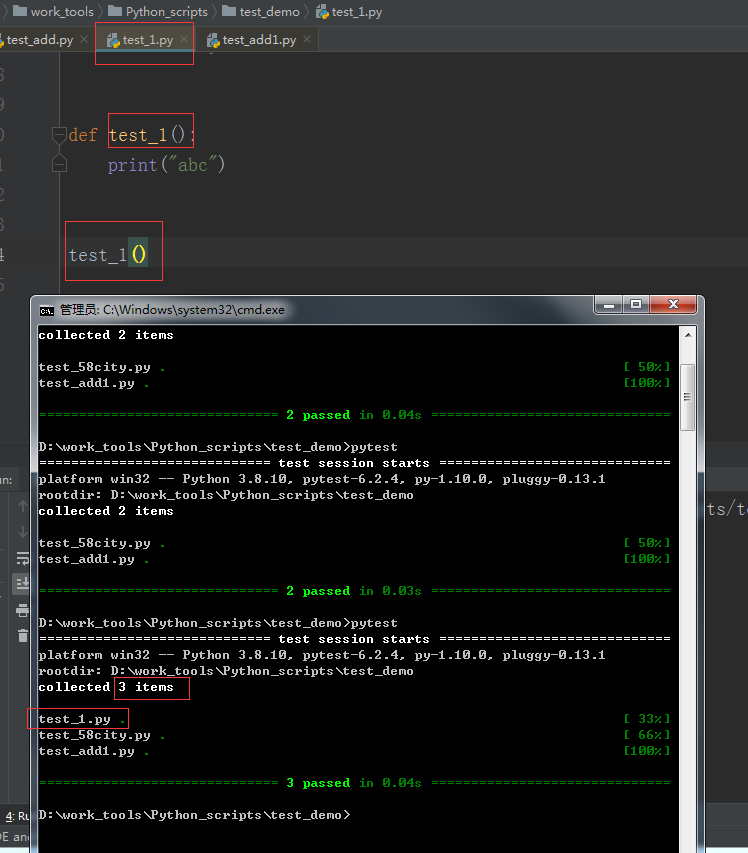
Task: Click the function name in def test_1()
Action: click(x=137, y=134)
